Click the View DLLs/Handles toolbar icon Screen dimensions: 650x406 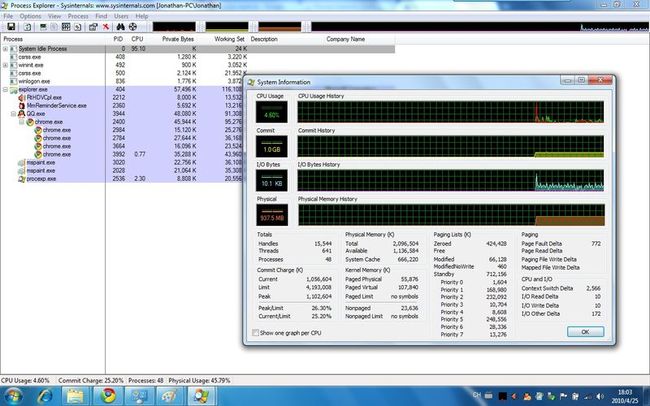coord(78,27)
